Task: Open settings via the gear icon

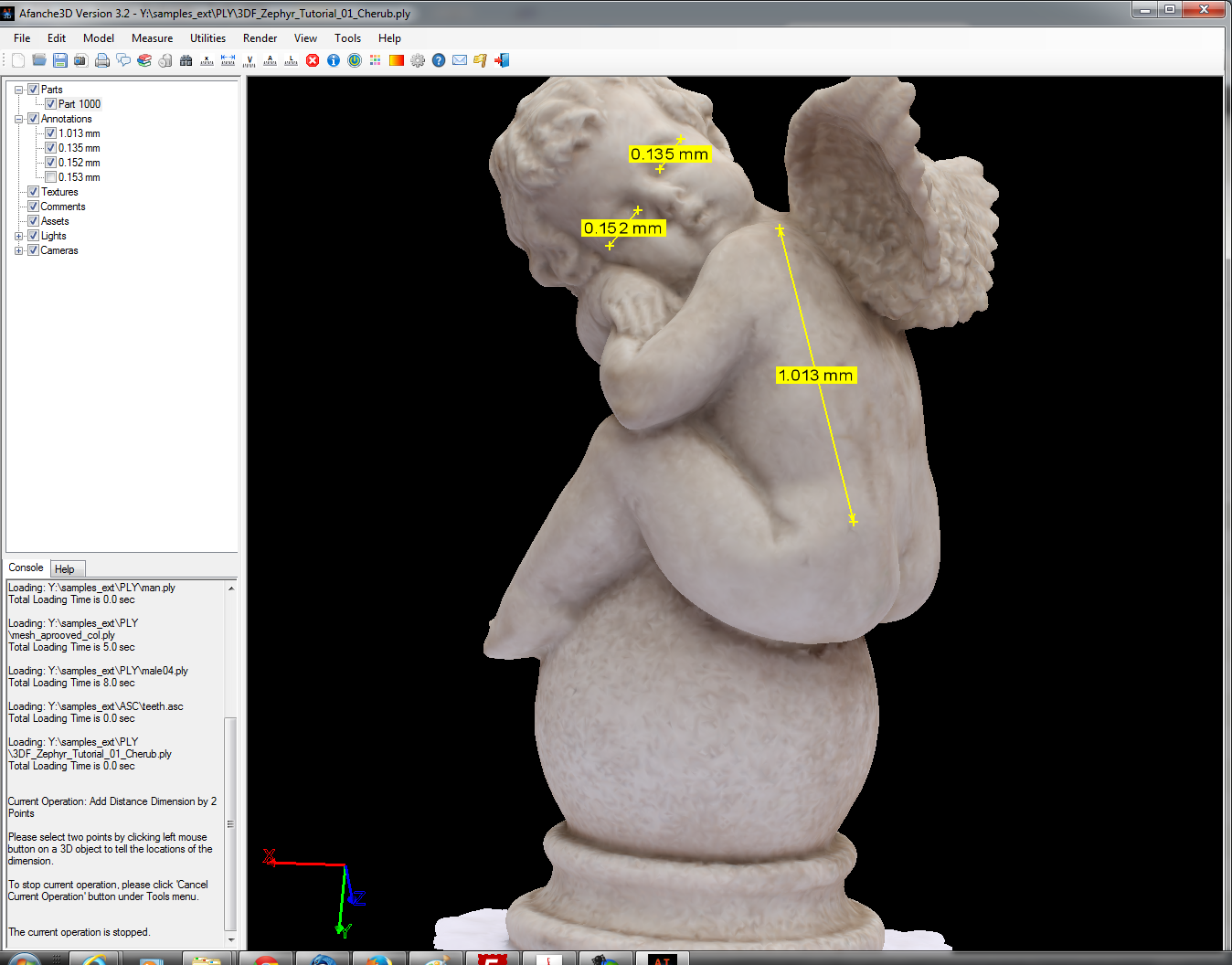Action: coord(418,60)
